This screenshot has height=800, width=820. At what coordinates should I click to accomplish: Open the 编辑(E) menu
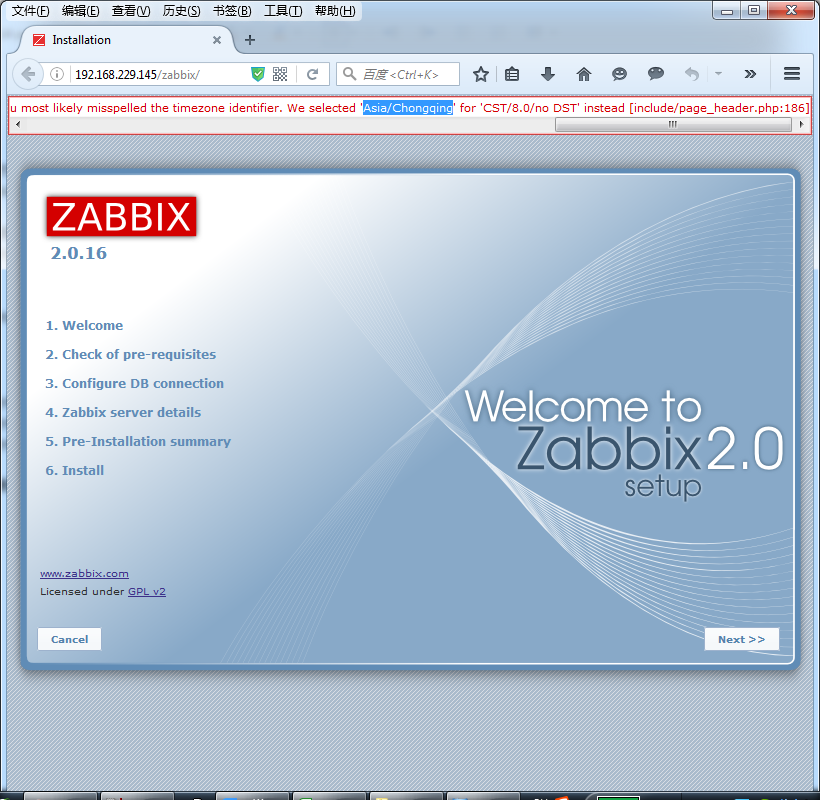pos(80,10)
